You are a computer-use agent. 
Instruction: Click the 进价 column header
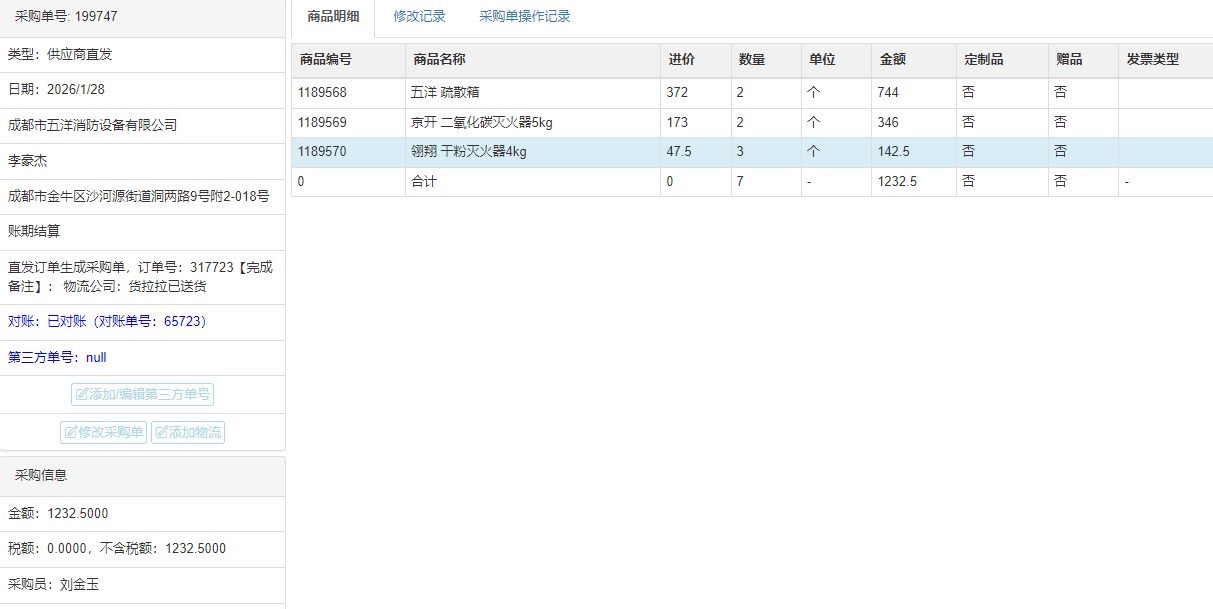[x=682, y=60]
